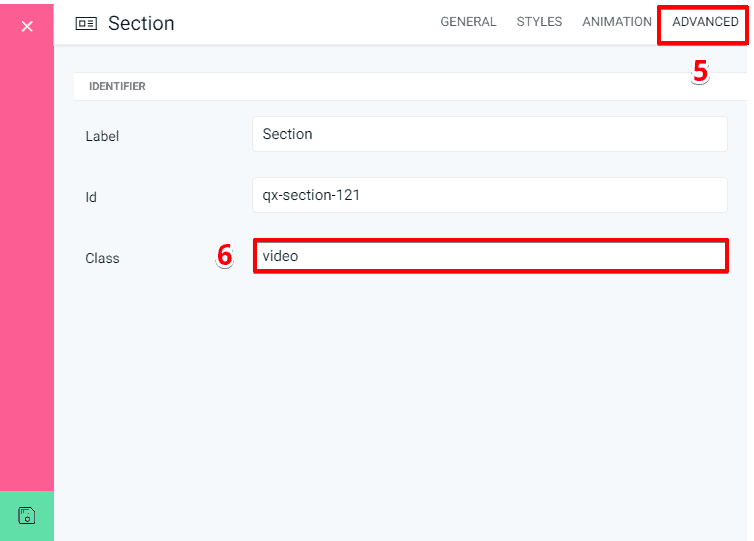
Task: Click the Section element icon in header
Action: [x=86, y=24]
